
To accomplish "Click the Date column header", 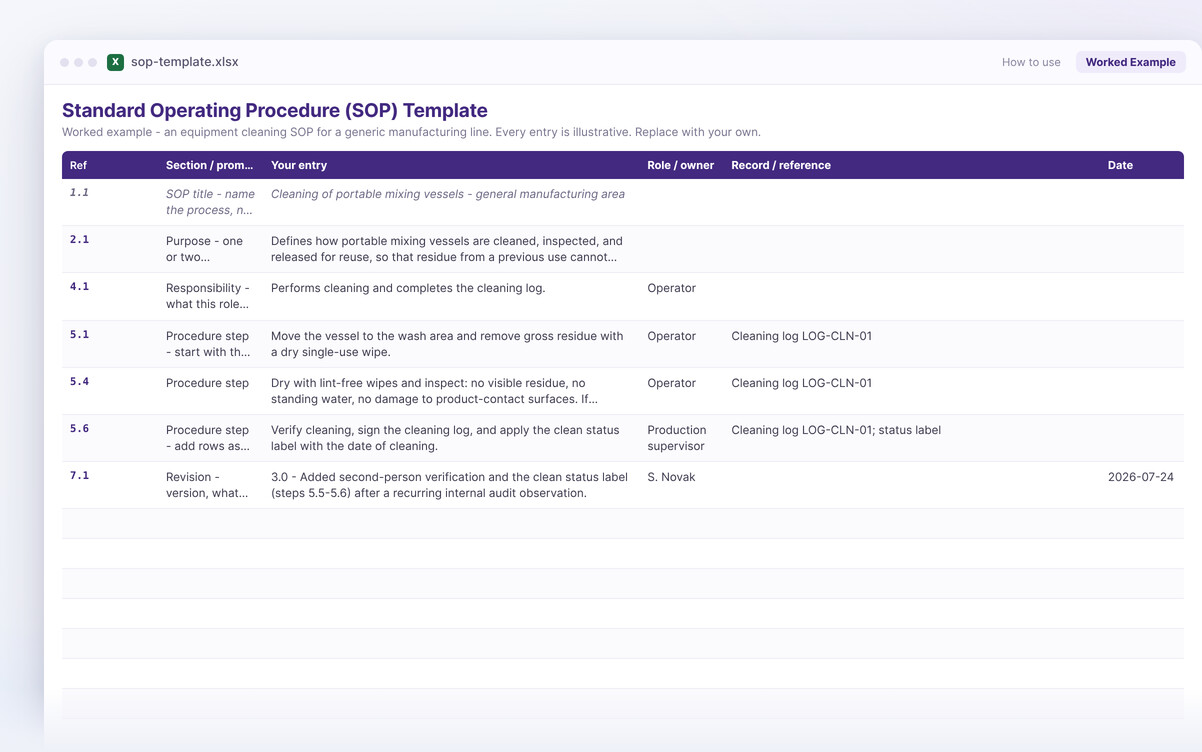I will [1120, 165].
